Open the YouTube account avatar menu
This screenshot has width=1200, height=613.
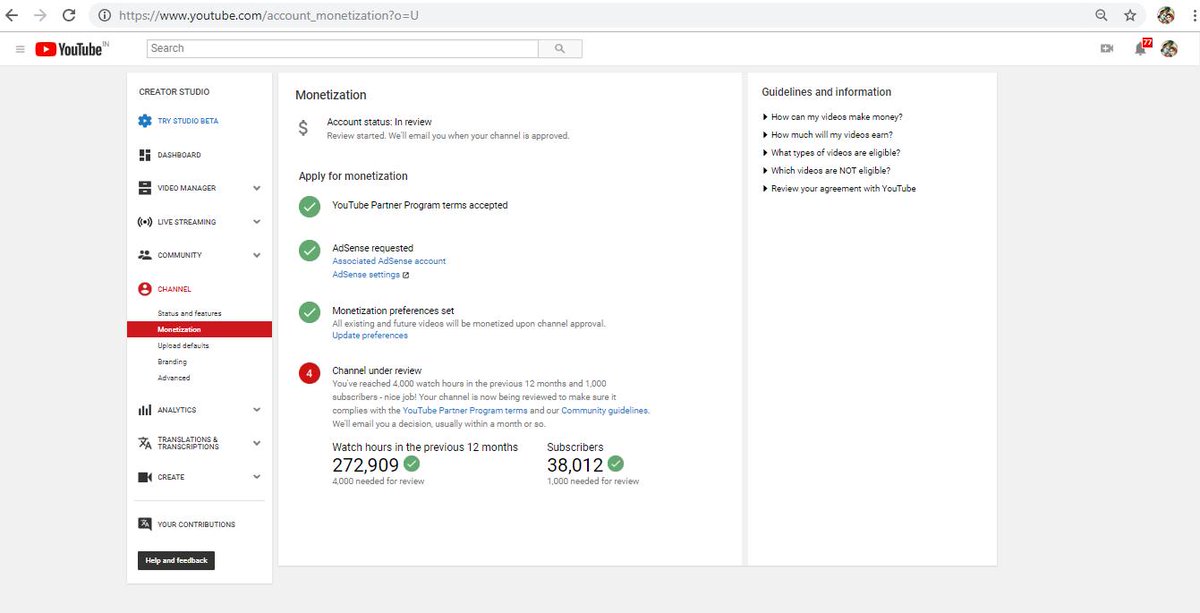[1169, 48]
